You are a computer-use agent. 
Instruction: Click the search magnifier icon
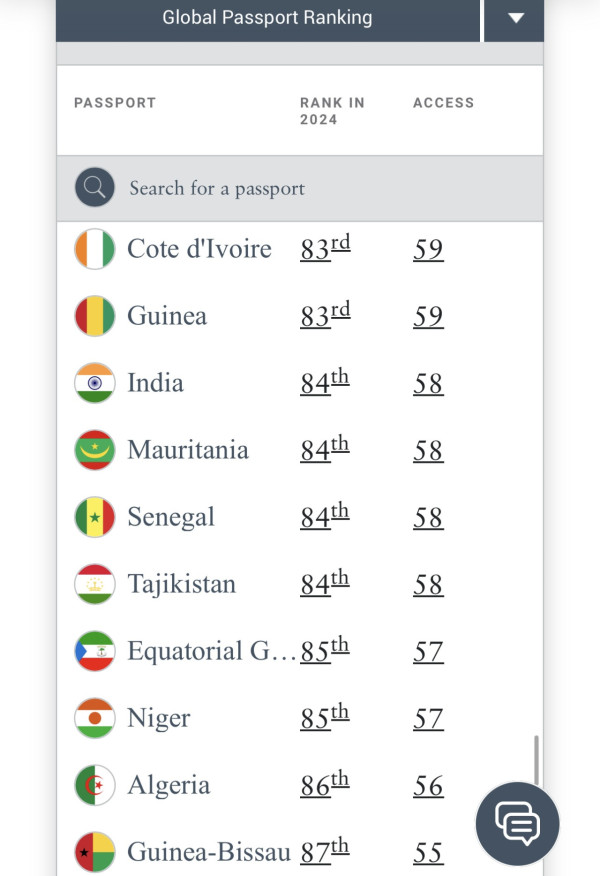[95, 187]
